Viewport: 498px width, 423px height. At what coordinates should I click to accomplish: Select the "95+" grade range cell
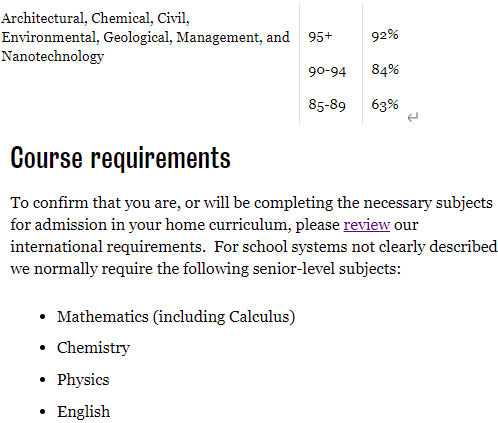click(320, 36)
